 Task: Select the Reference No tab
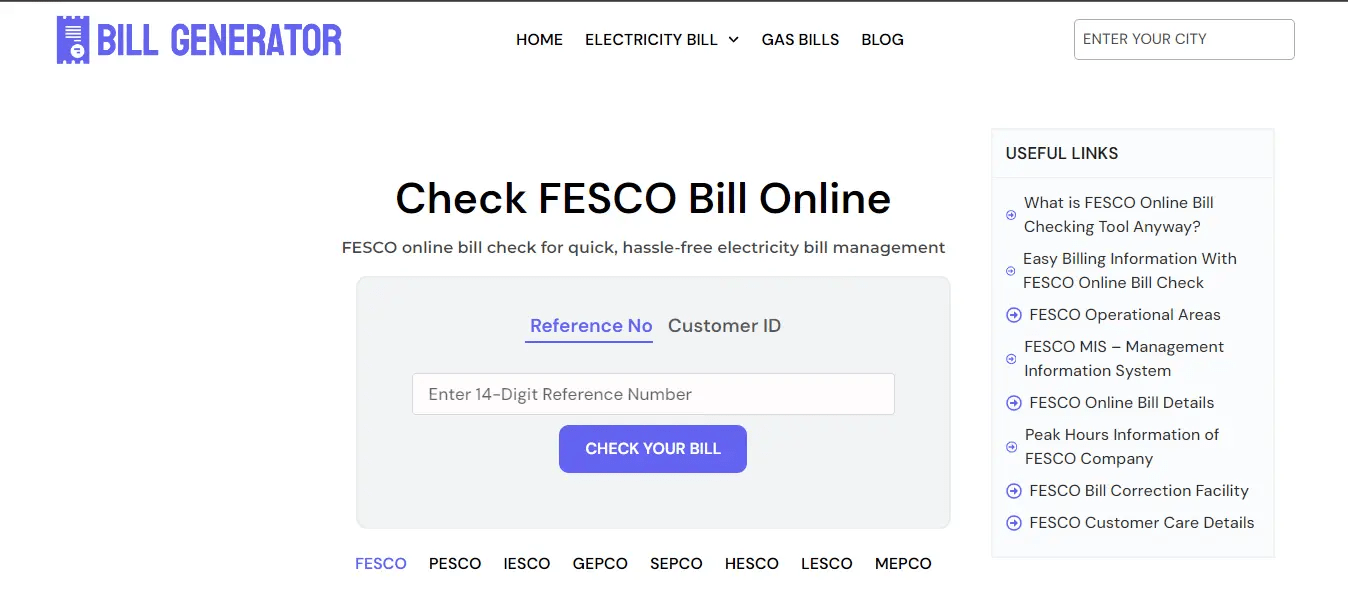[x=589, y=325]
